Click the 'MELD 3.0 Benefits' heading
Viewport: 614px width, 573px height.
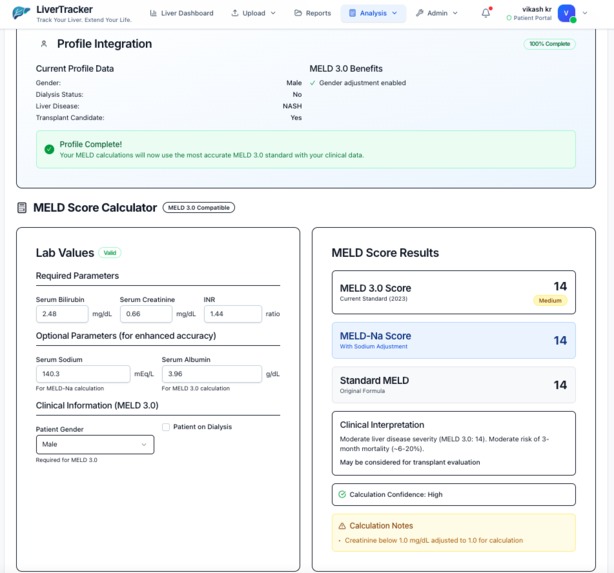click(346, 69)
